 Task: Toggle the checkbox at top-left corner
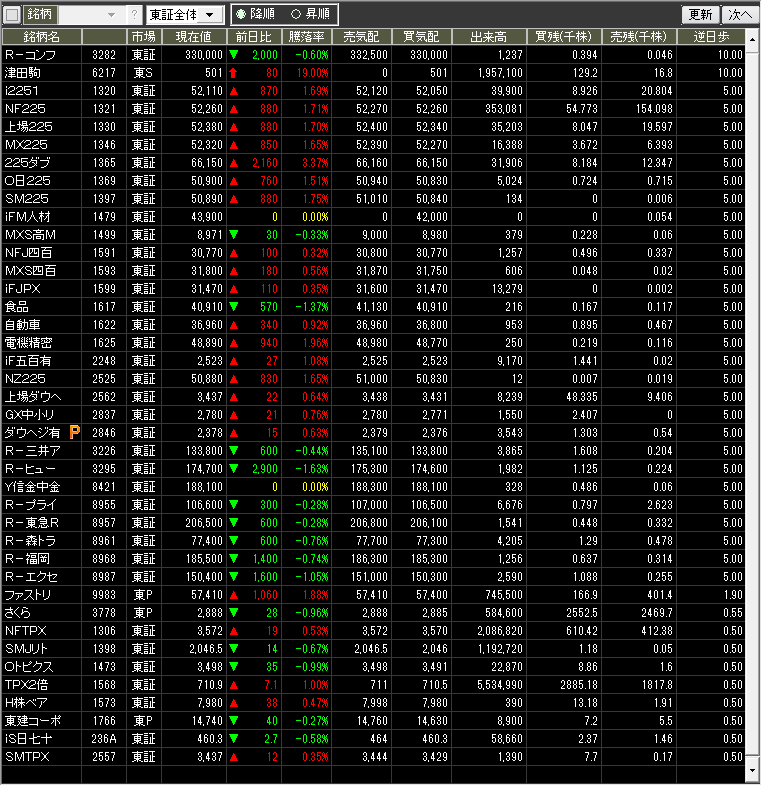12,15
